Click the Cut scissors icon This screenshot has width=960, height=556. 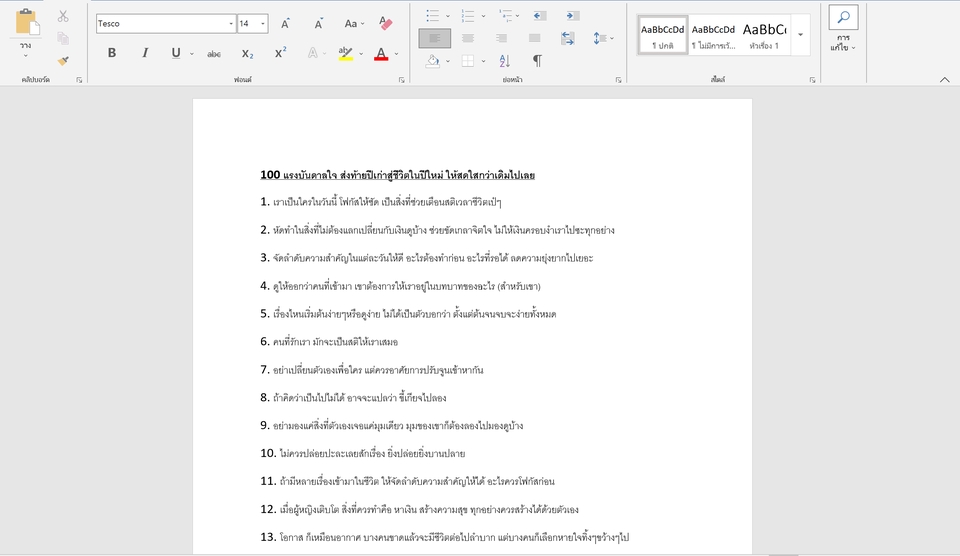(x=63, y=16)
